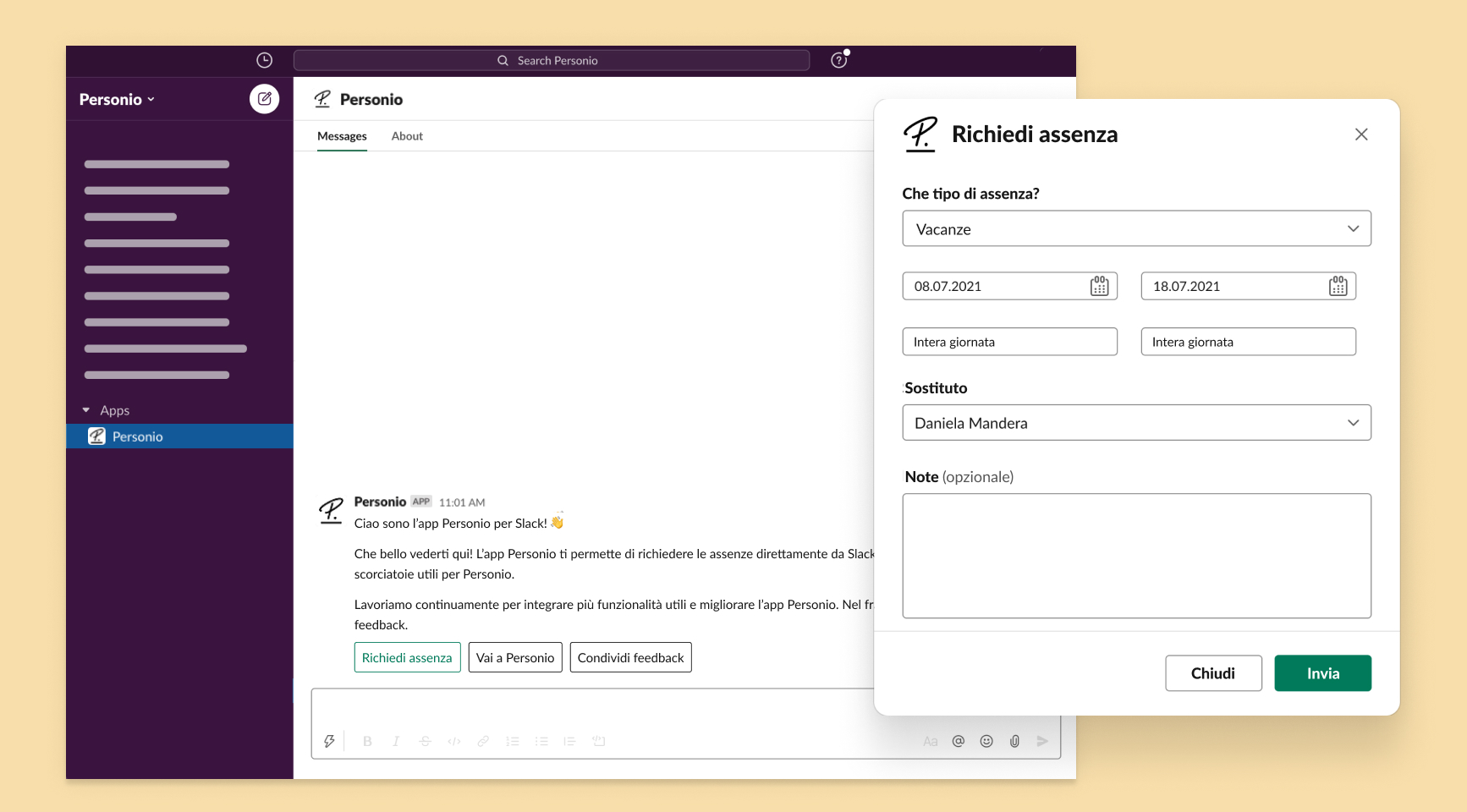
Task: Insert blockquote with quote icon
Action: click(x=569, y=741)
